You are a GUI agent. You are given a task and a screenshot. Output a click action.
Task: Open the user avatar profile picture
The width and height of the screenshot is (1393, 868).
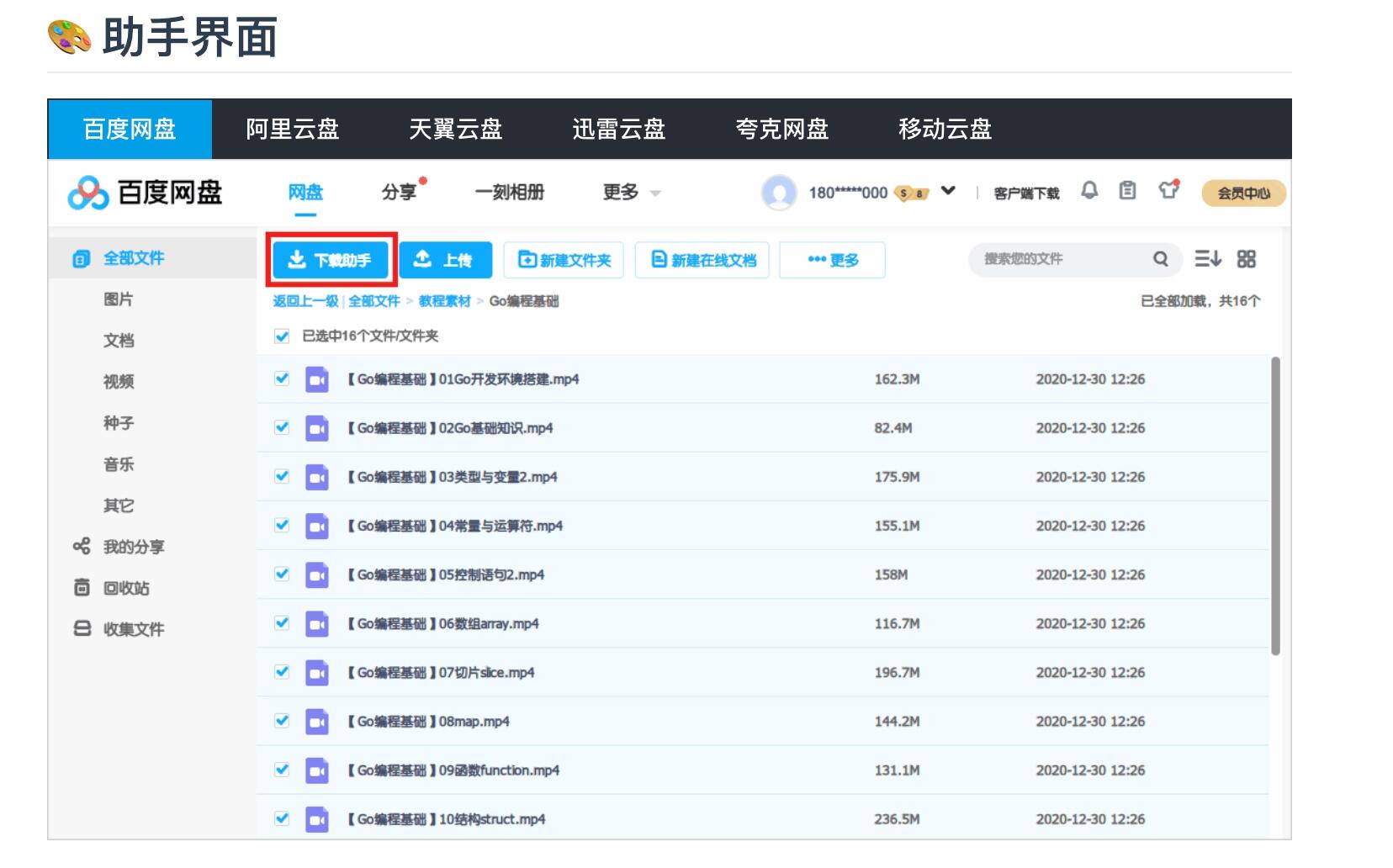coord(779,193)
